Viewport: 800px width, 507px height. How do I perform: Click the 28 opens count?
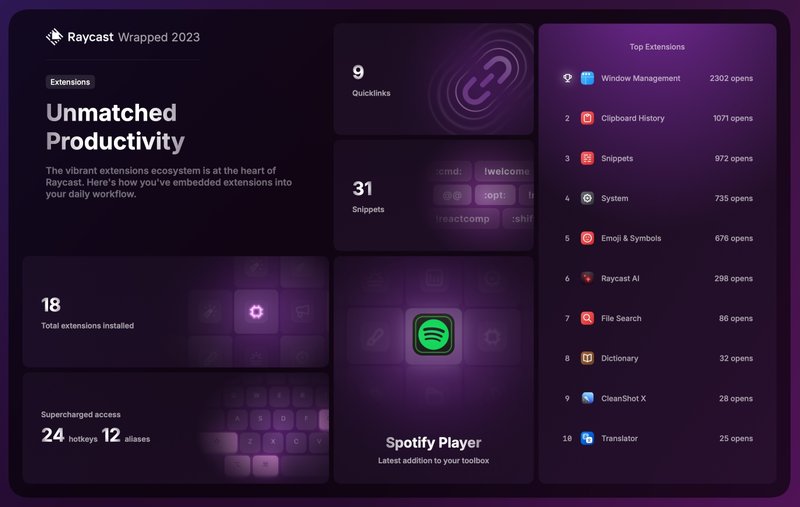tap(736, 398)
